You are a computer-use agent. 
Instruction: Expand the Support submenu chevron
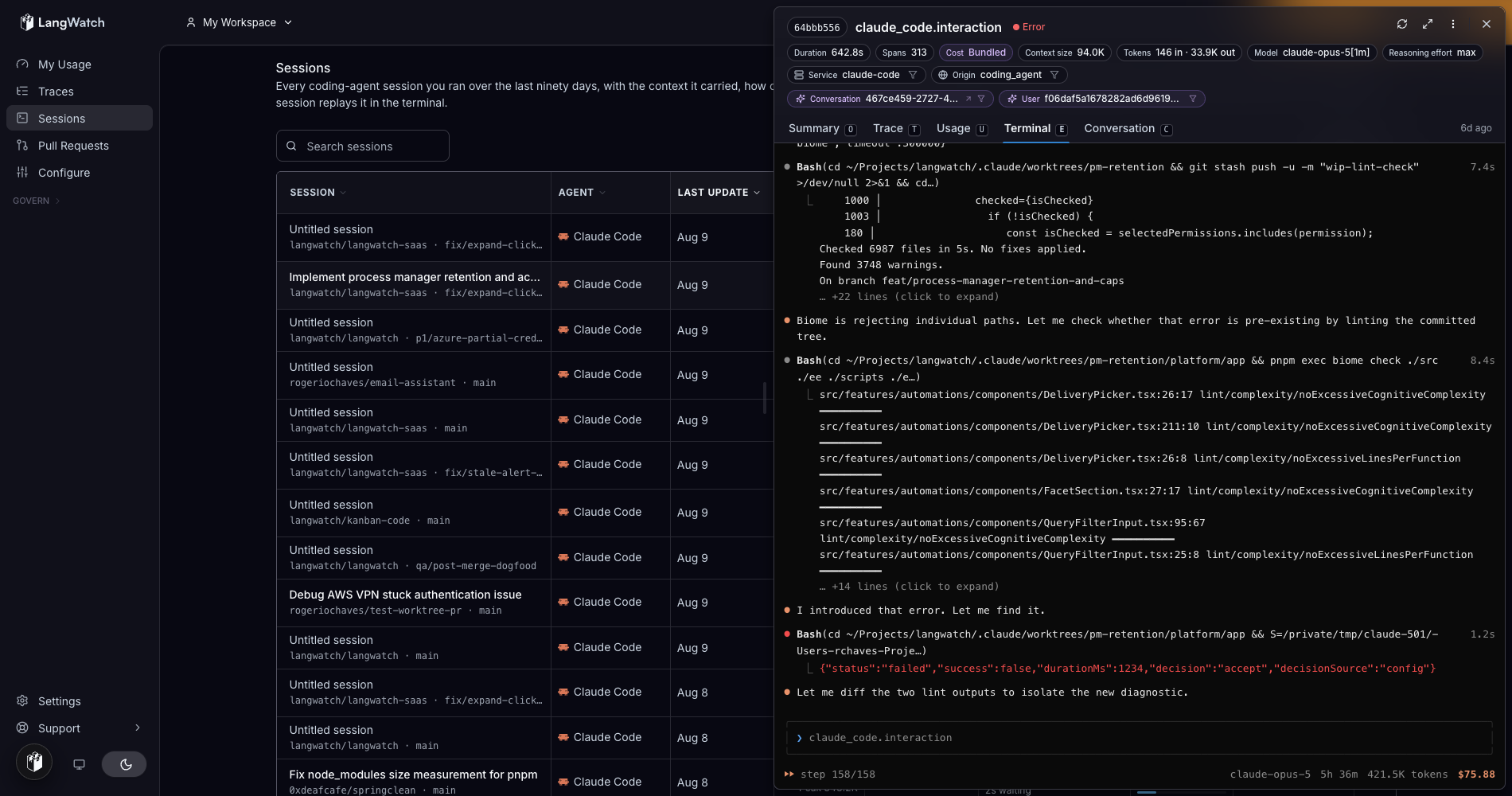tap(138, 728)
